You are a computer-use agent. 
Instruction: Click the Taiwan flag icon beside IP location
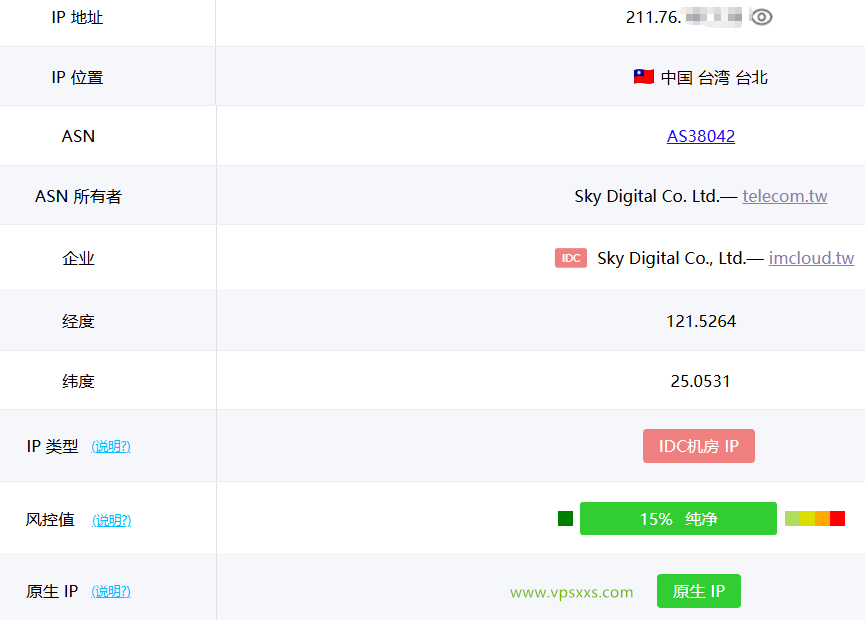tap(643, 75)
